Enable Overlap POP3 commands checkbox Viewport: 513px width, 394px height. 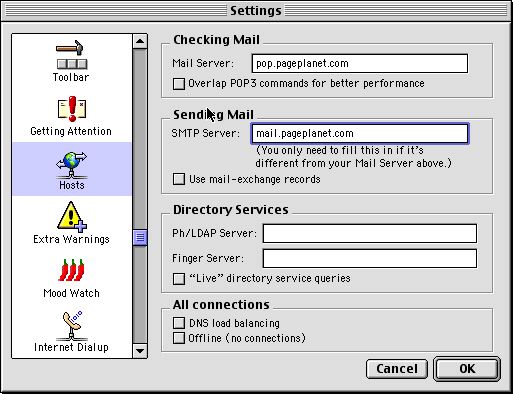[x=179, y=84]
